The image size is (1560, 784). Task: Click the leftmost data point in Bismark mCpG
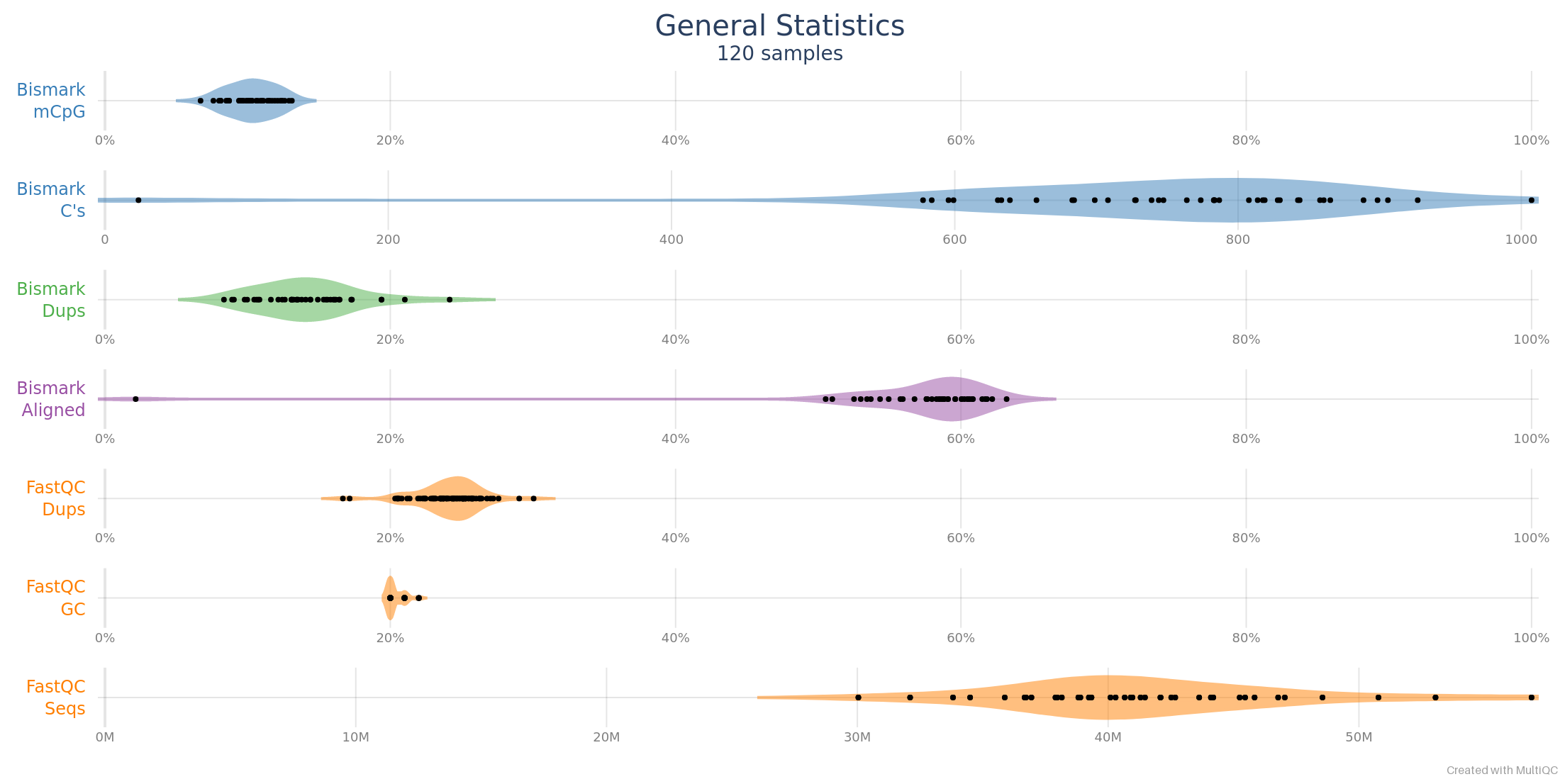click(200, 101)
